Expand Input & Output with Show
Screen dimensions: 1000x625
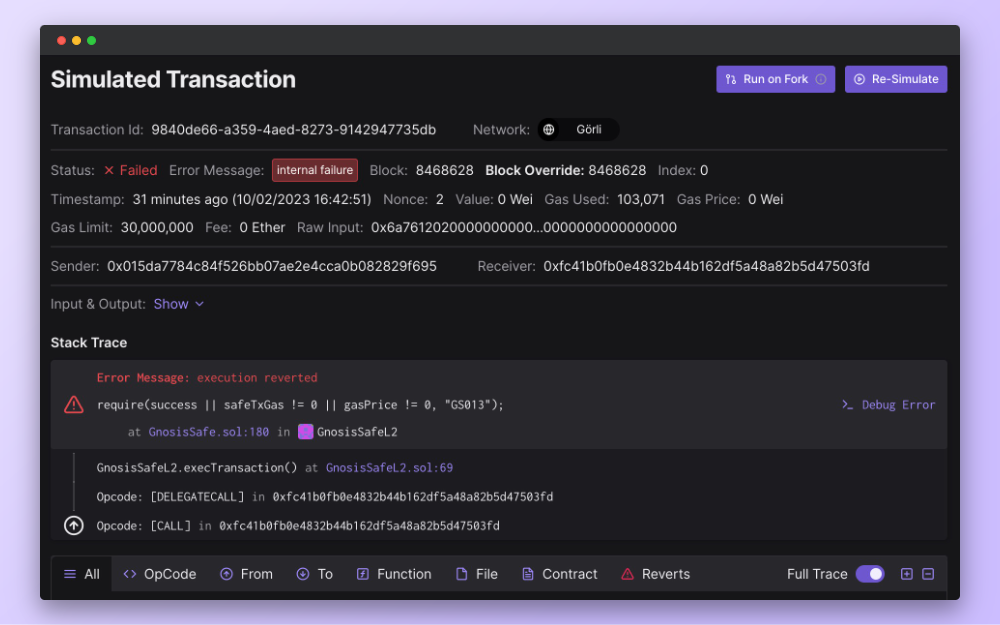tap(178, 304)
